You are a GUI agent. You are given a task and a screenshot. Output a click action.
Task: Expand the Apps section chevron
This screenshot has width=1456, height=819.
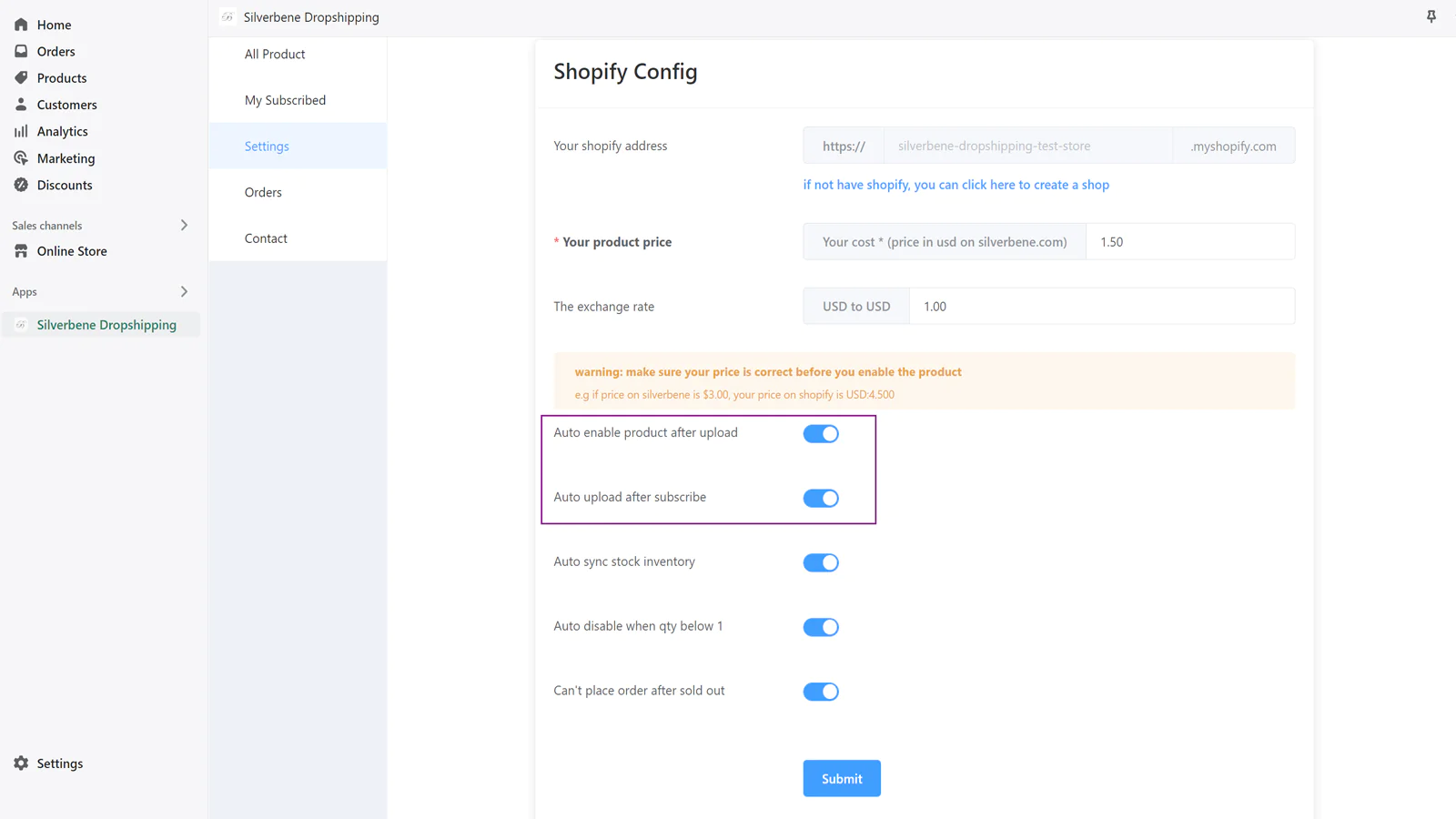(x=184, y=292)
